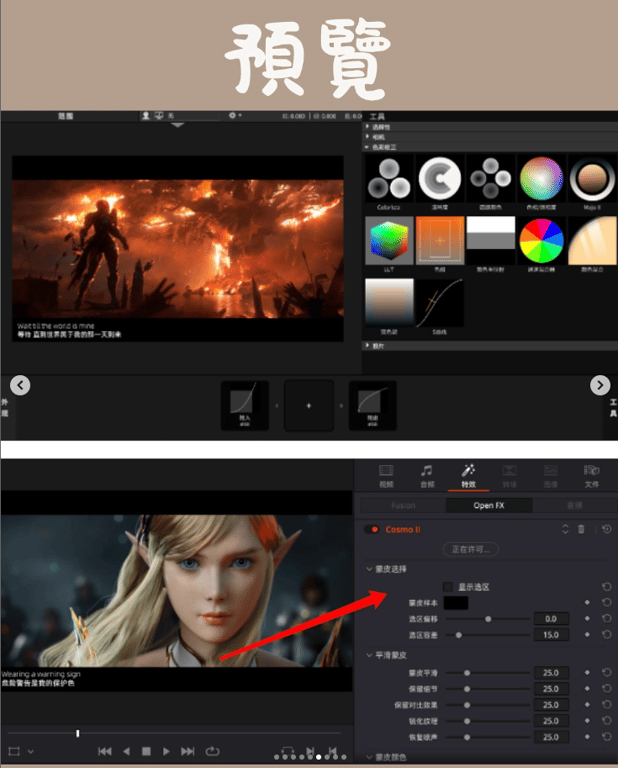618x768 pixels.
Task: Collapse the 色彩校正 tools category
Action: tap(367, 147)
